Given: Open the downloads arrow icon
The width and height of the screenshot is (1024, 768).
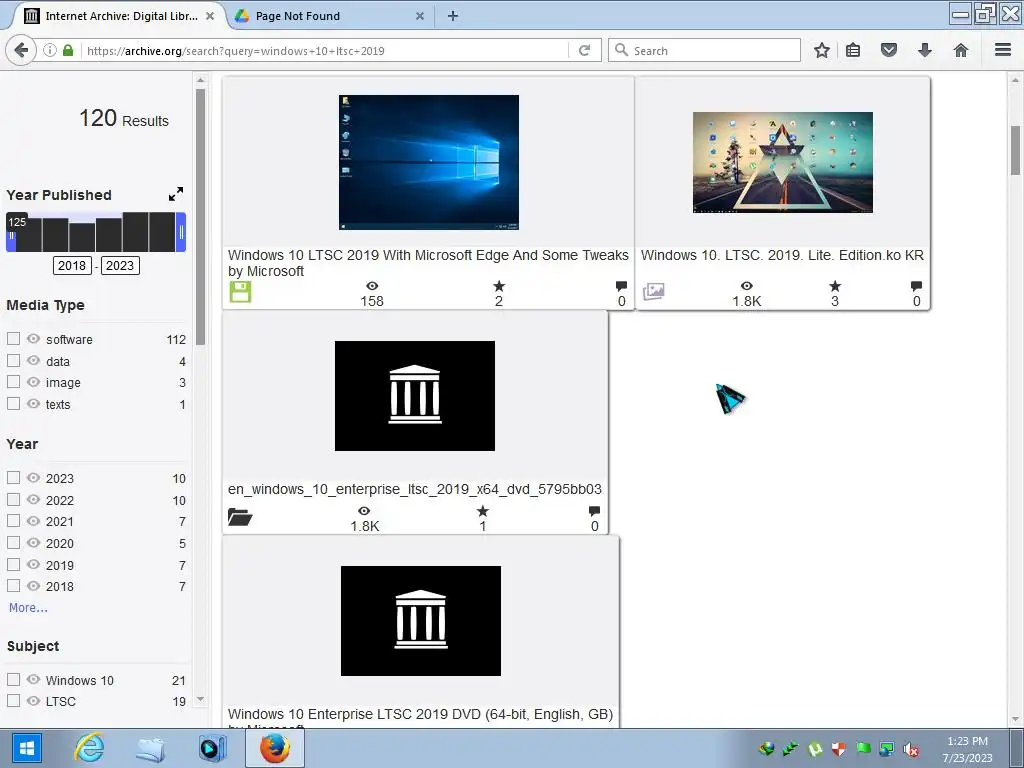Looking at the screenshot, I should click(925, 50).
